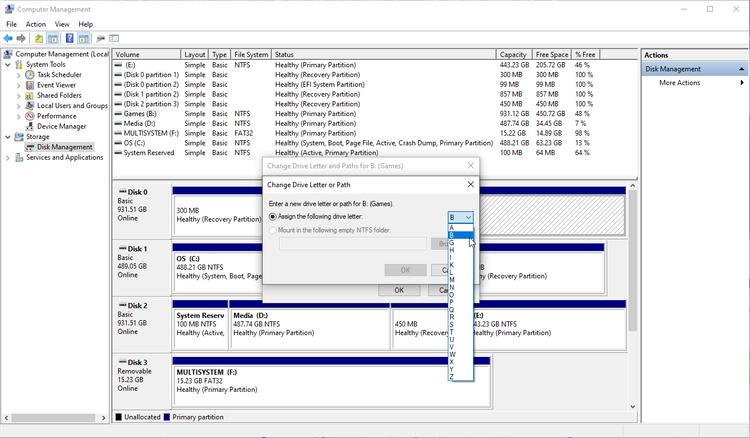750x438 pixels.
Task: Click the System Tools wrench icon
Action: click(19, 65)
